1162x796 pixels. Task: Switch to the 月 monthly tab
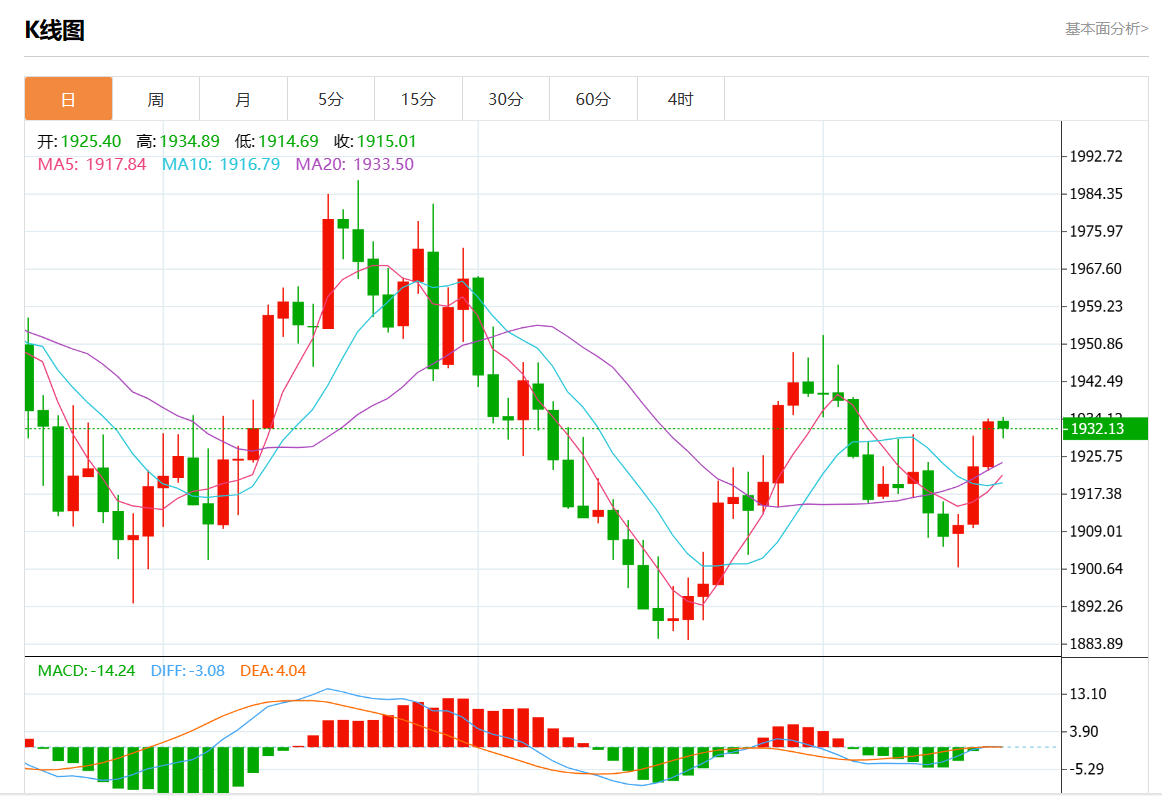(x=243, y=99)
